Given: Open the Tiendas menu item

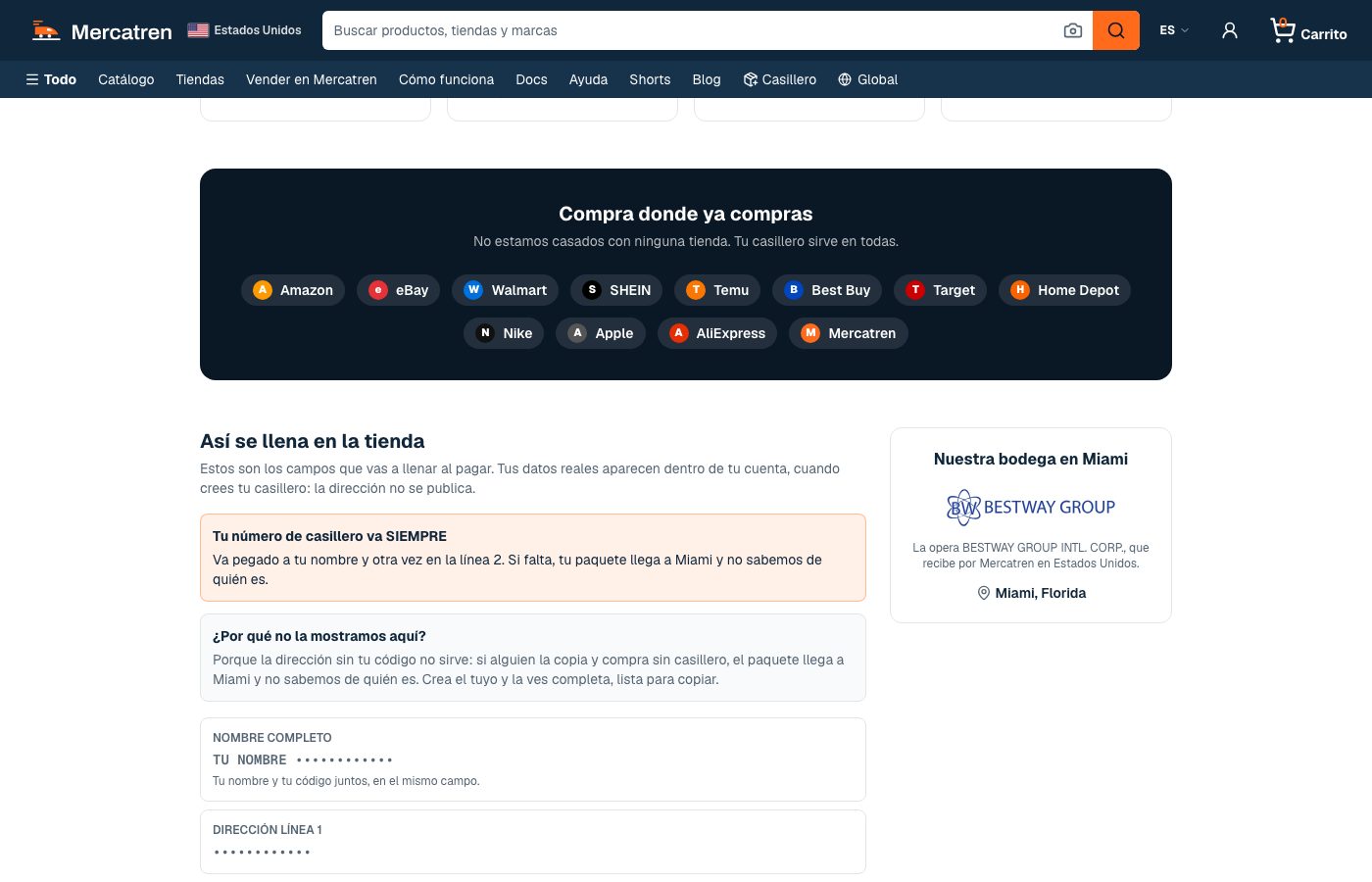Looking at the screenshot, I should [200, 79].
